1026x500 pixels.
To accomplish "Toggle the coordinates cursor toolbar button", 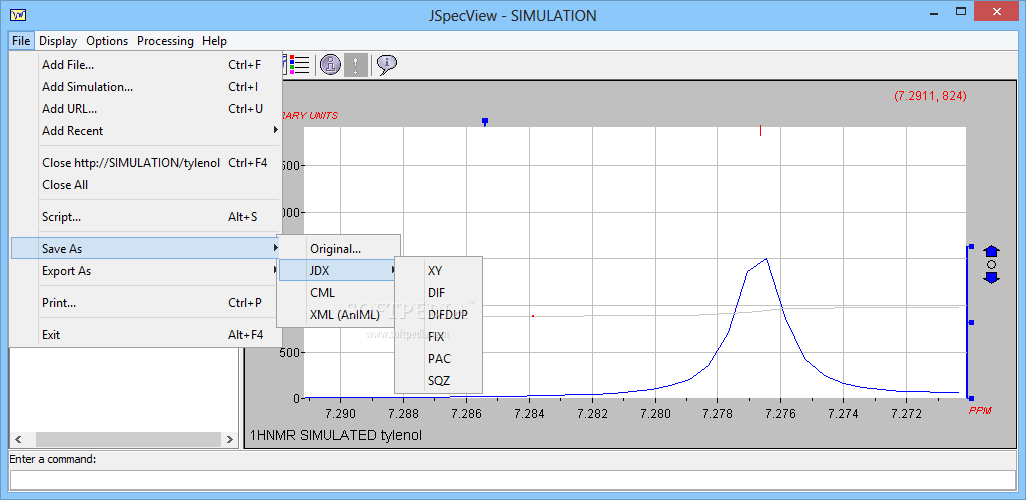I will tap(355, 64).
